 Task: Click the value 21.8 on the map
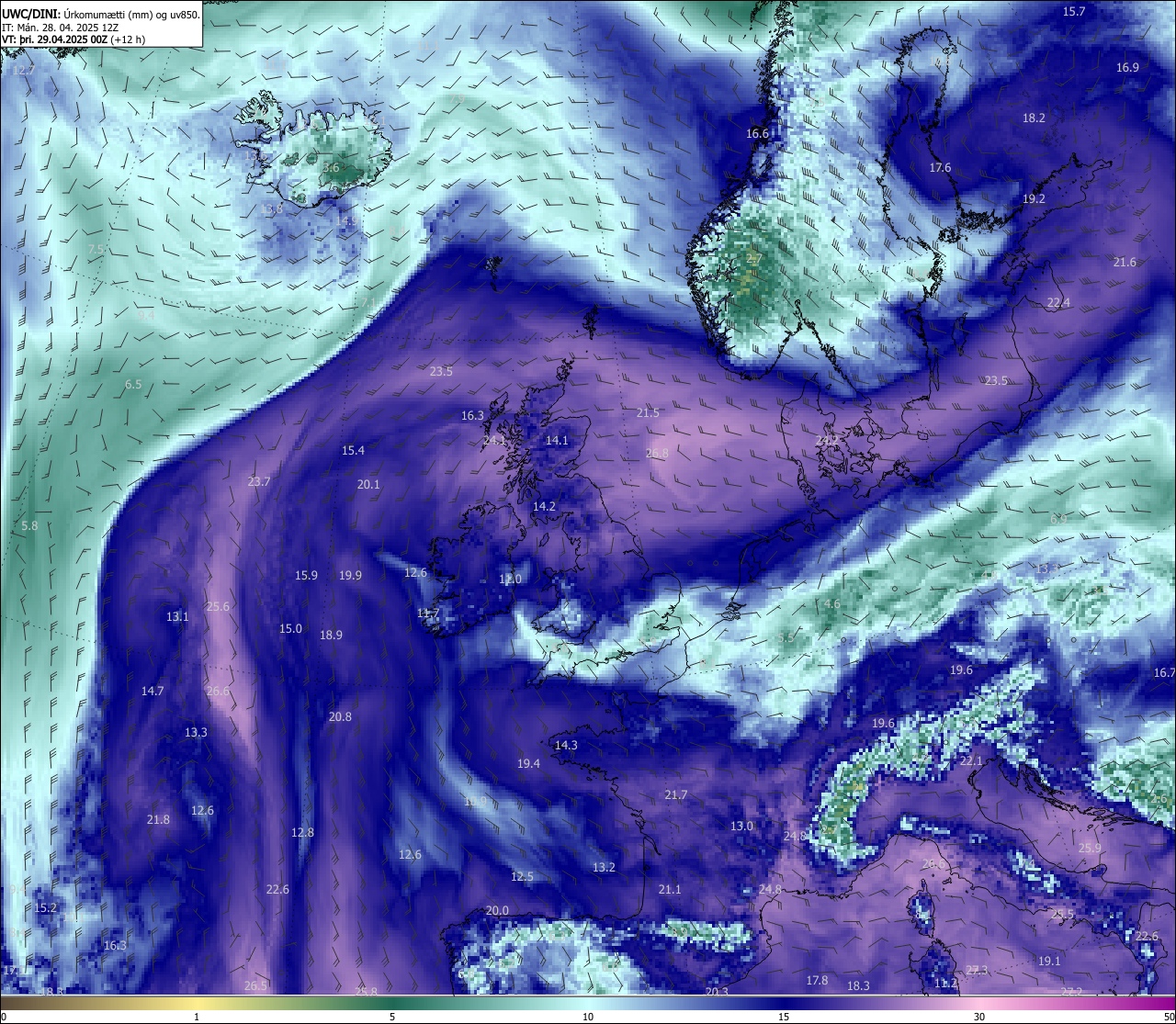click(158, 819)
